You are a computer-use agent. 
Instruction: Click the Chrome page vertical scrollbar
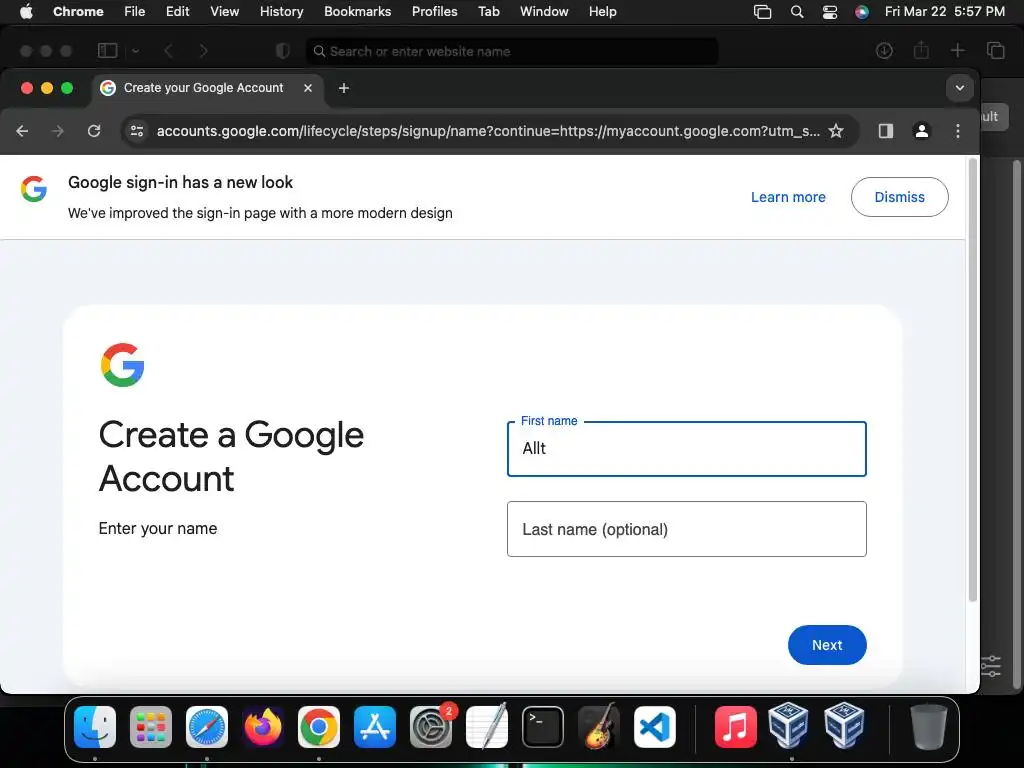(972, 380)
